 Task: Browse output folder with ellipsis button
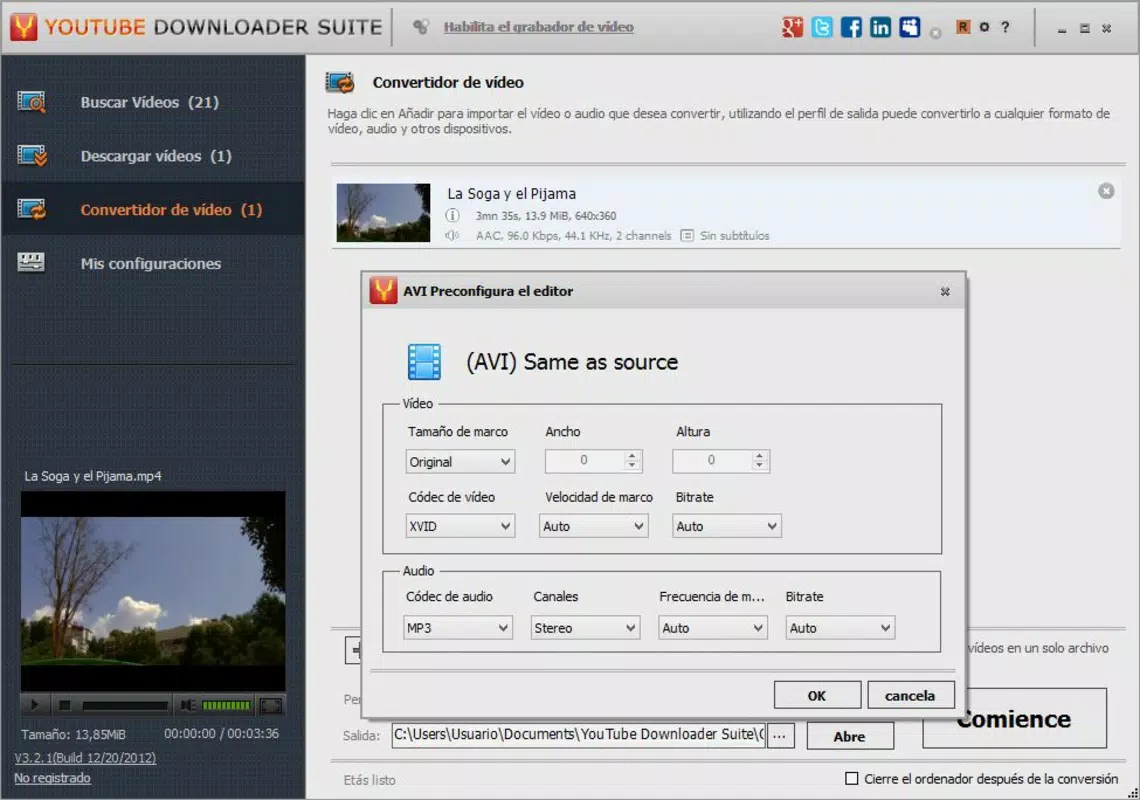[779, 735]
